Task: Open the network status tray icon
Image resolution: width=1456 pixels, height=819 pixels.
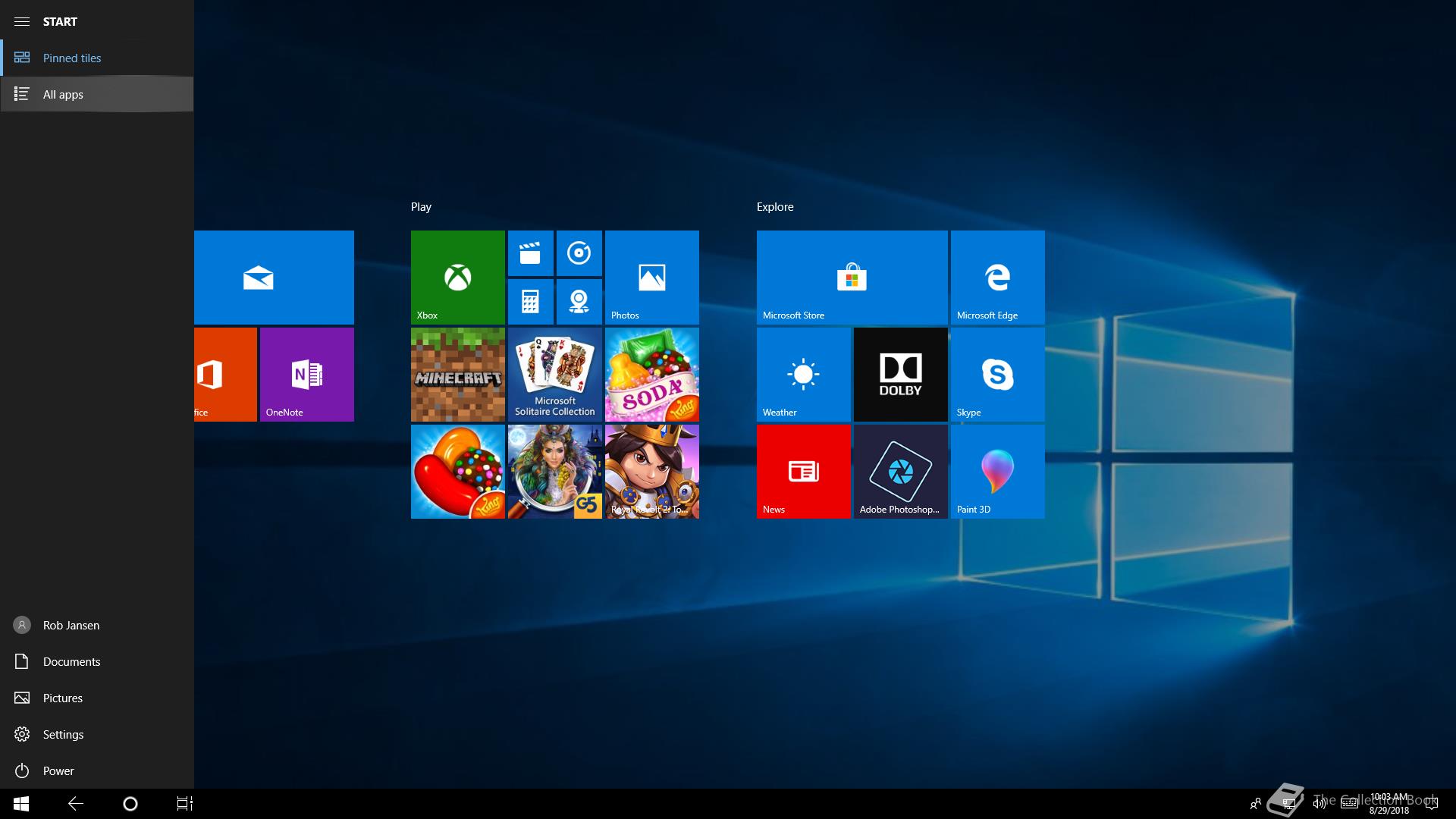Action: pyautogui.click(x=1288, y=804)
